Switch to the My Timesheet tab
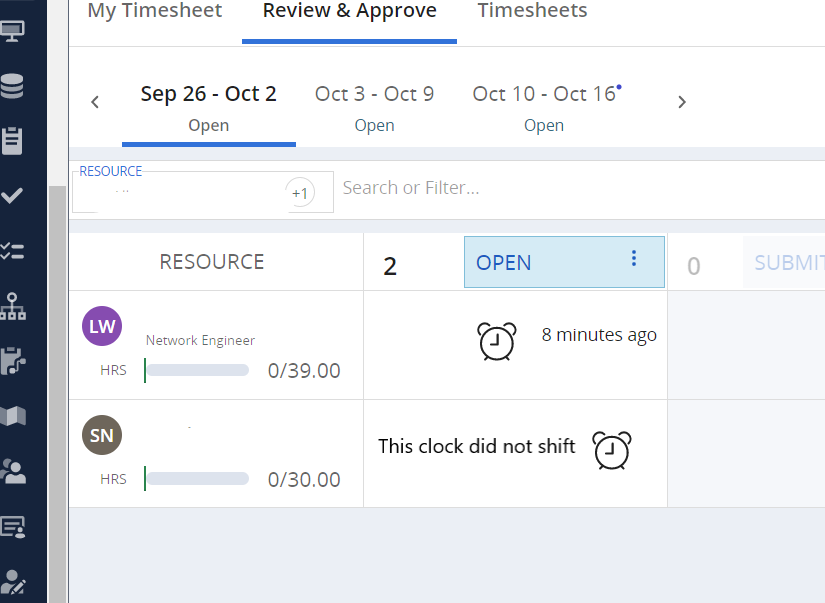 (155, 12)
